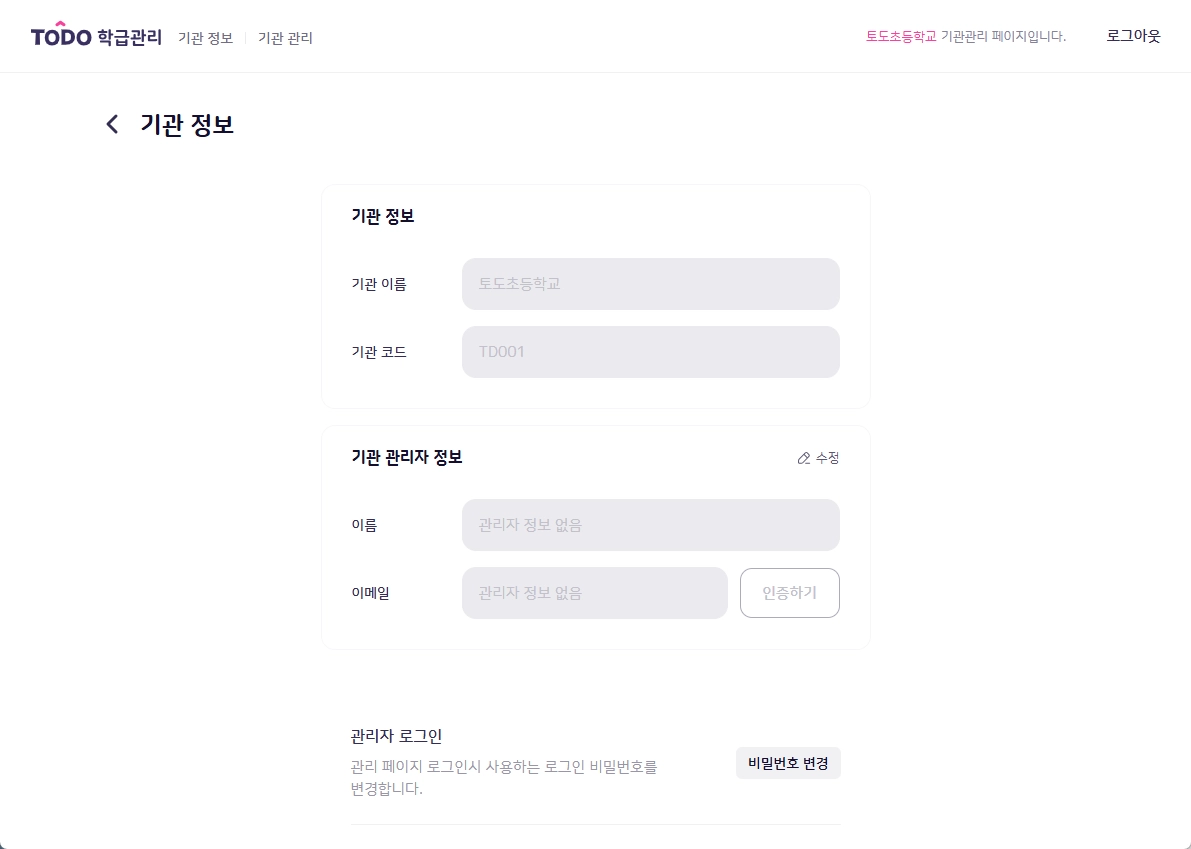
Task: Click the 관리자 로그인 section heading
Action: pos(396,736)
